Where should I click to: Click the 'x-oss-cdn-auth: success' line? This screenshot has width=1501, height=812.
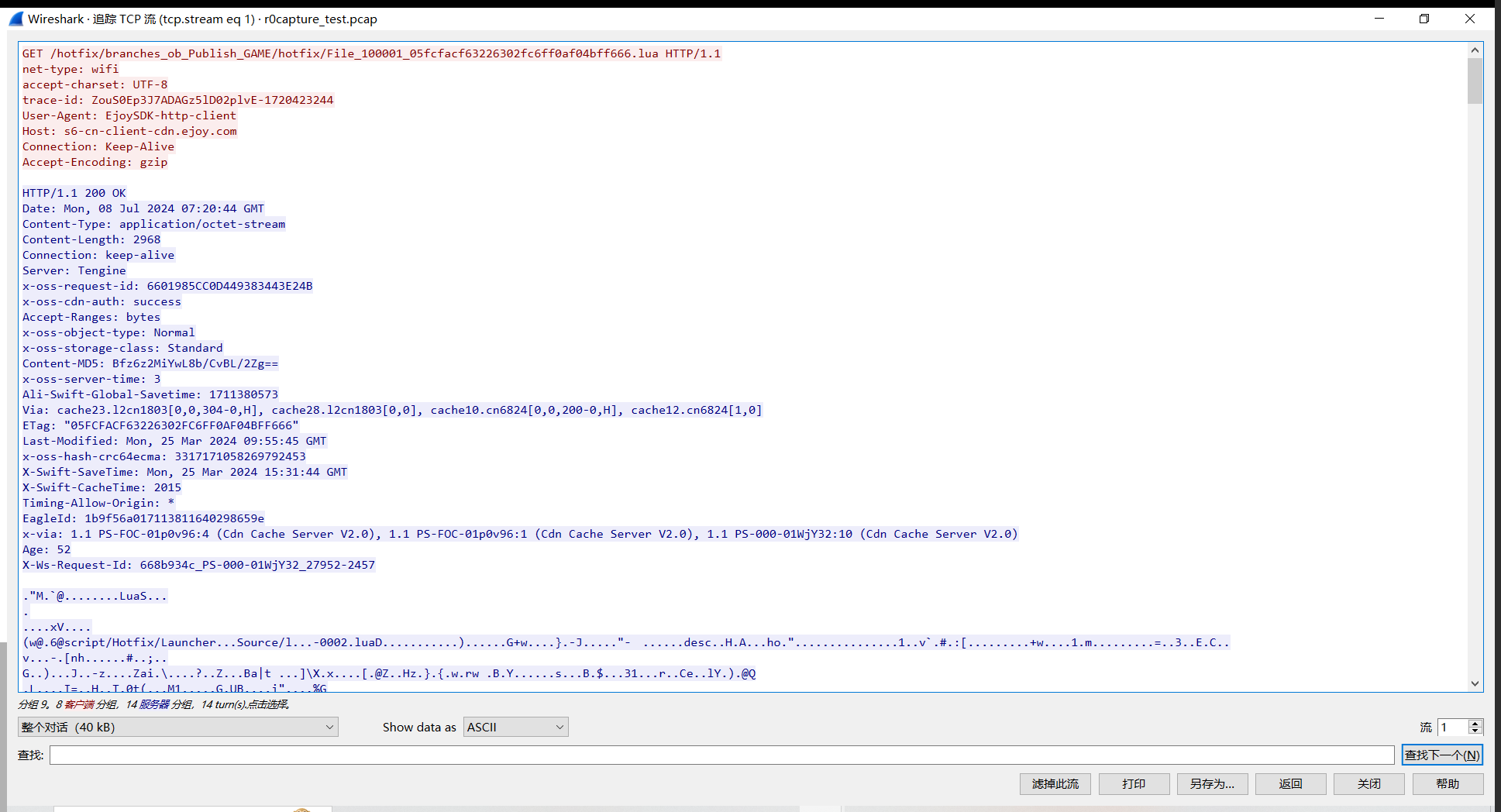coord(102,301)
